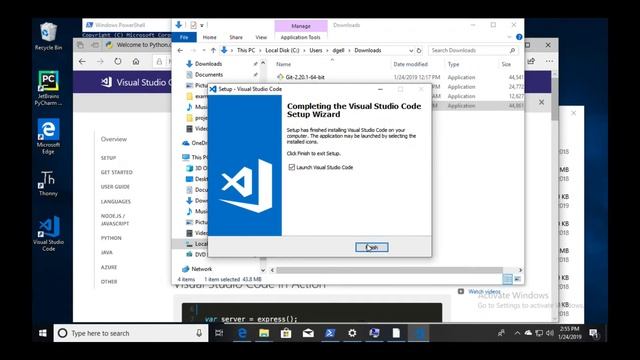Select Network in navigation pane
The height and width of the screenshot is (360, 640).
tap(202, 269)
